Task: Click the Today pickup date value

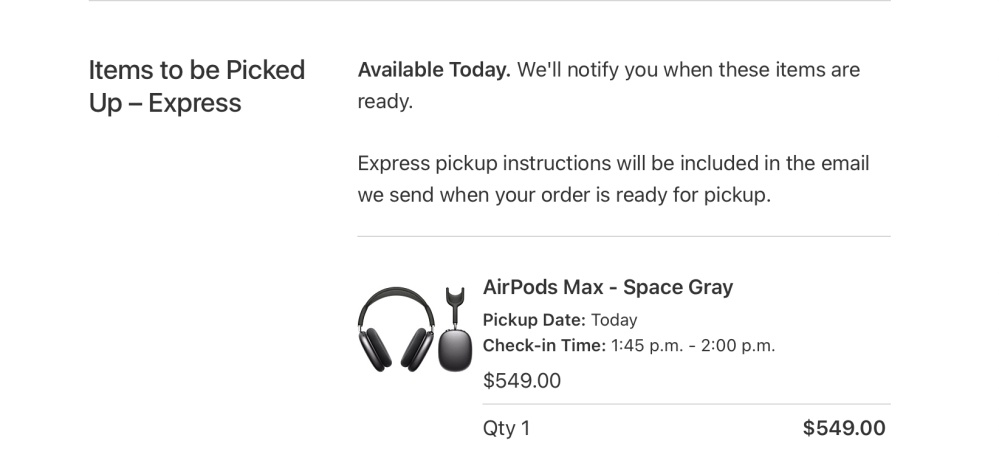Action: click(614, 320)
